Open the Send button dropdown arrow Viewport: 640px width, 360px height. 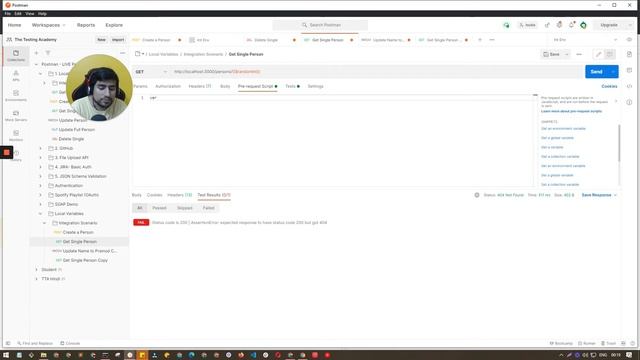coord(613,71)
